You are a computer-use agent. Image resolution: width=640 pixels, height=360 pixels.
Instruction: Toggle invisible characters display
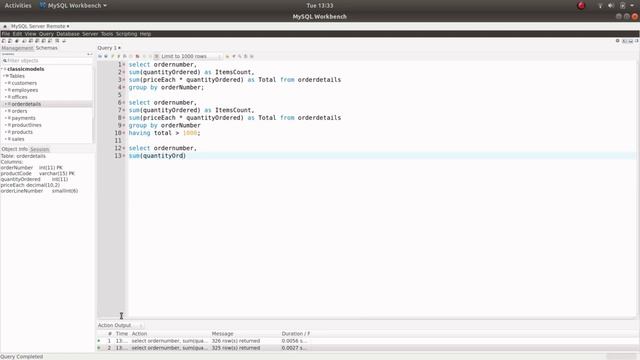coord(245,56)
